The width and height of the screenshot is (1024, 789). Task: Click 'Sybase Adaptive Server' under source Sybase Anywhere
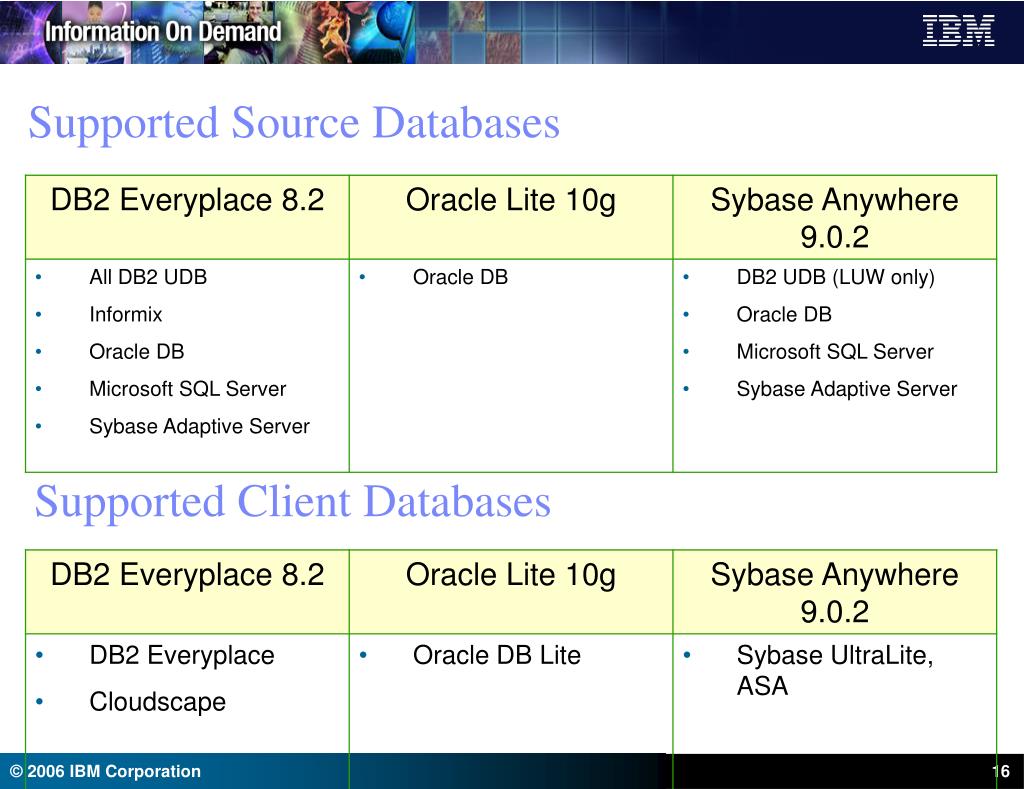(x=846, y=389)
